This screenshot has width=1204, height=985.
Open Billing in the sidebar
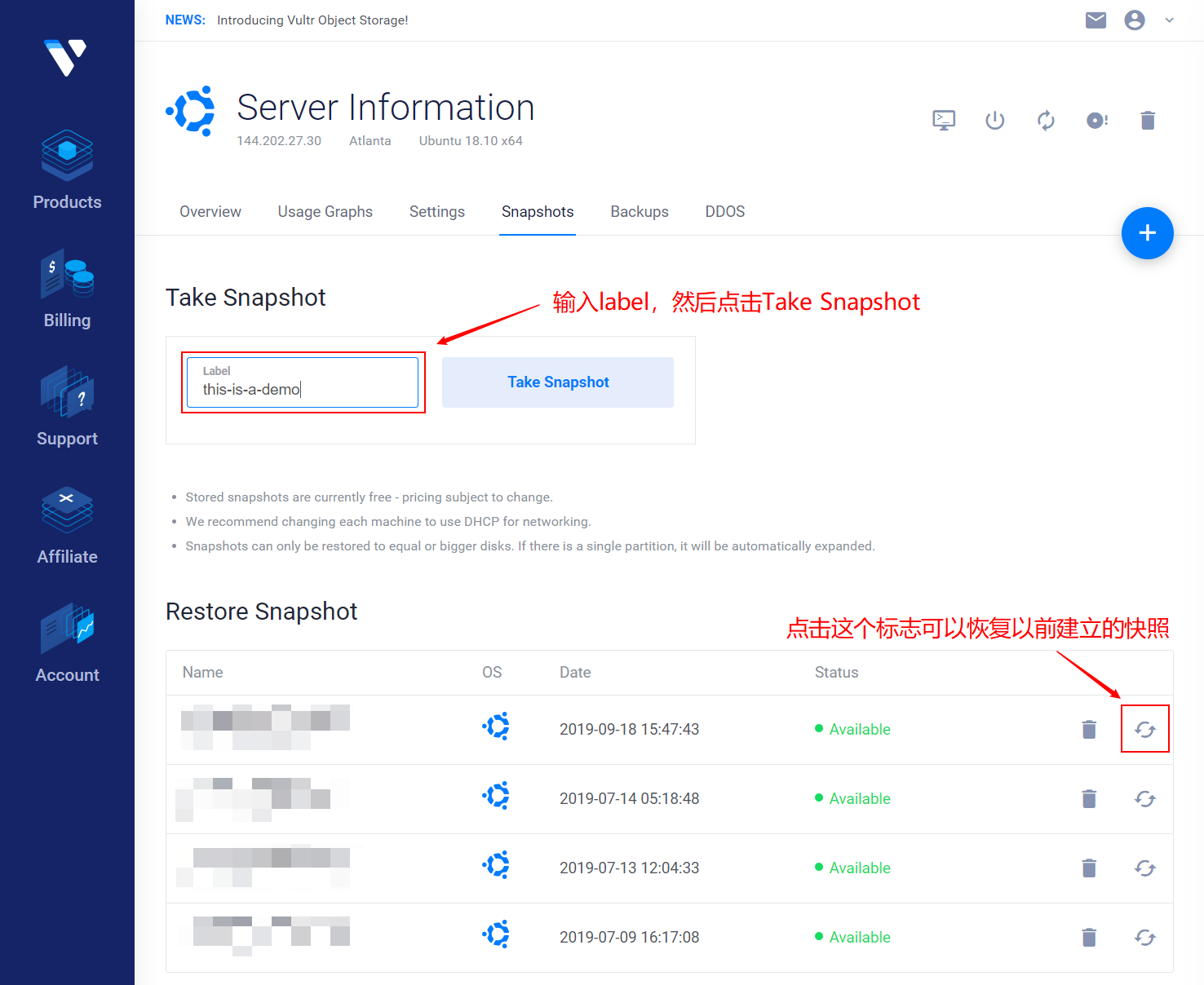(x=67, y=289)
